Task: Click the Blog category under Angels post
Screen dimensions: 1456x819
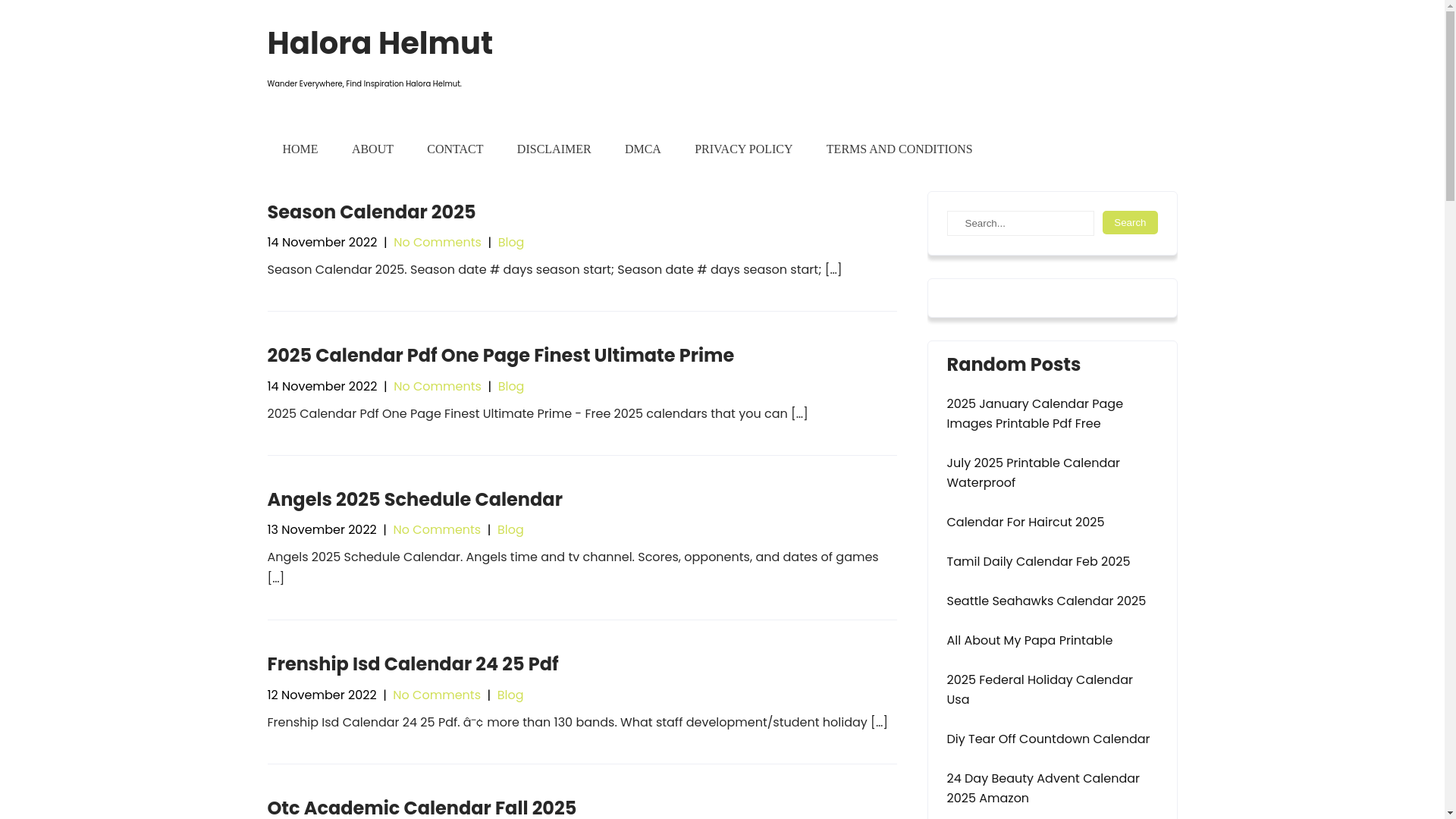Action: (x=510, y=530)
